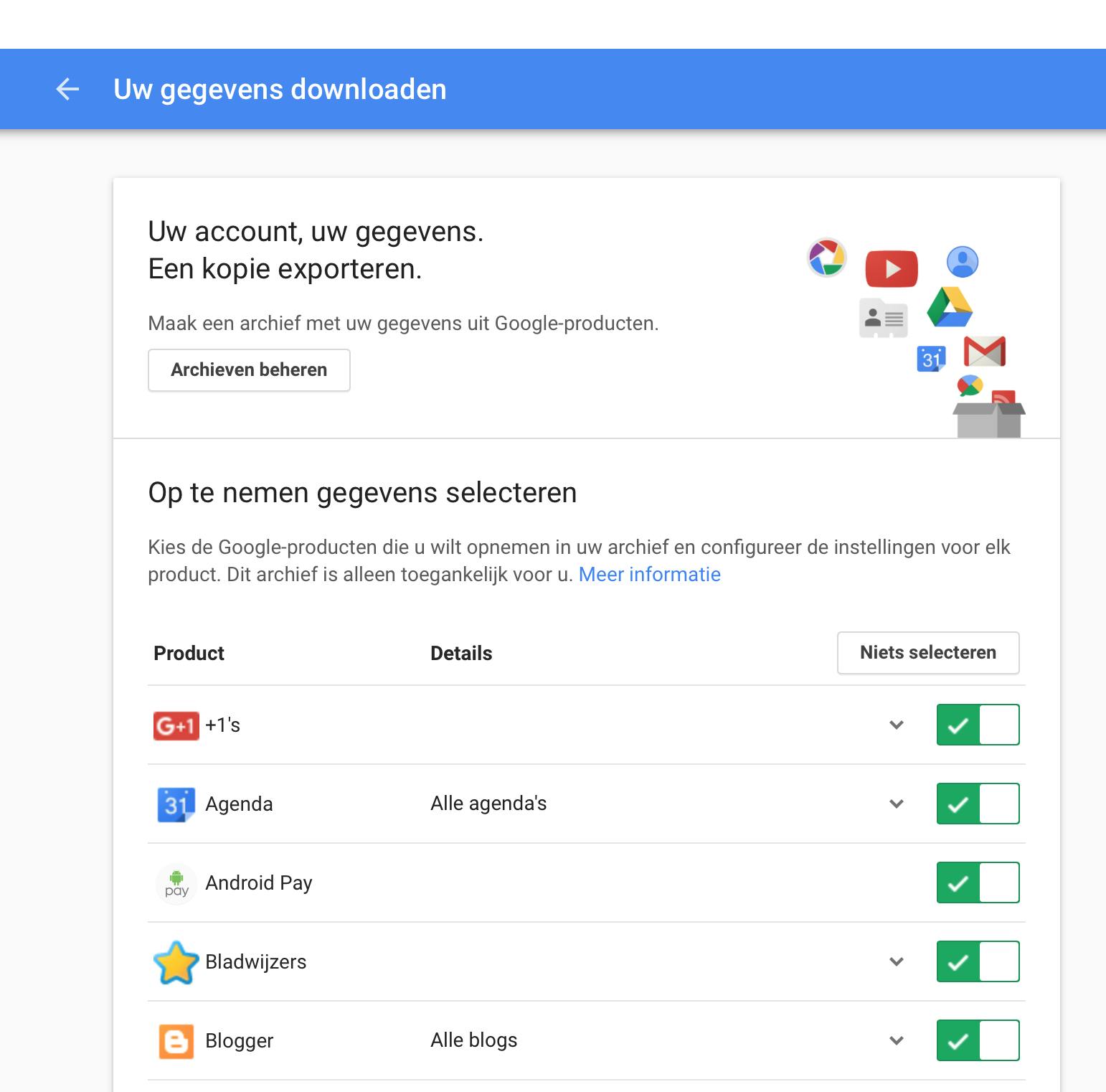The image size is (1106, 1092).
Task: Click the Blogger icon
Action: pyautogui.click(x=176, y=1041)
